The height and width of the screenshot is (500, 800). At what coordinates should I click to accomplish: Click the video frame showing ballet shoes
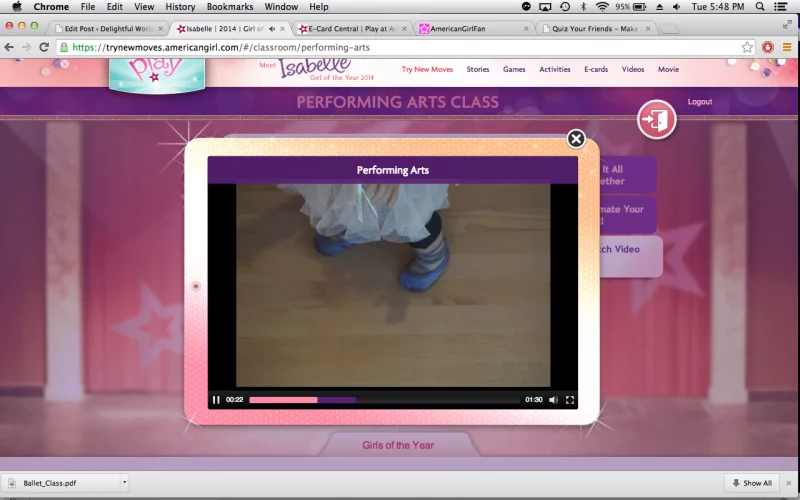[x=393, y=286]
